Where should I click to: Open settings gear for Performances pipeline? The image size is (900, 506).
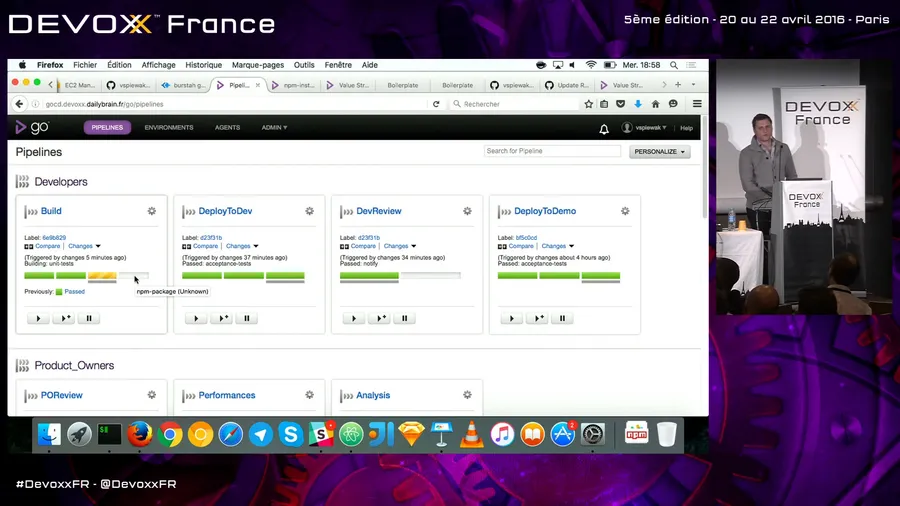309,395
